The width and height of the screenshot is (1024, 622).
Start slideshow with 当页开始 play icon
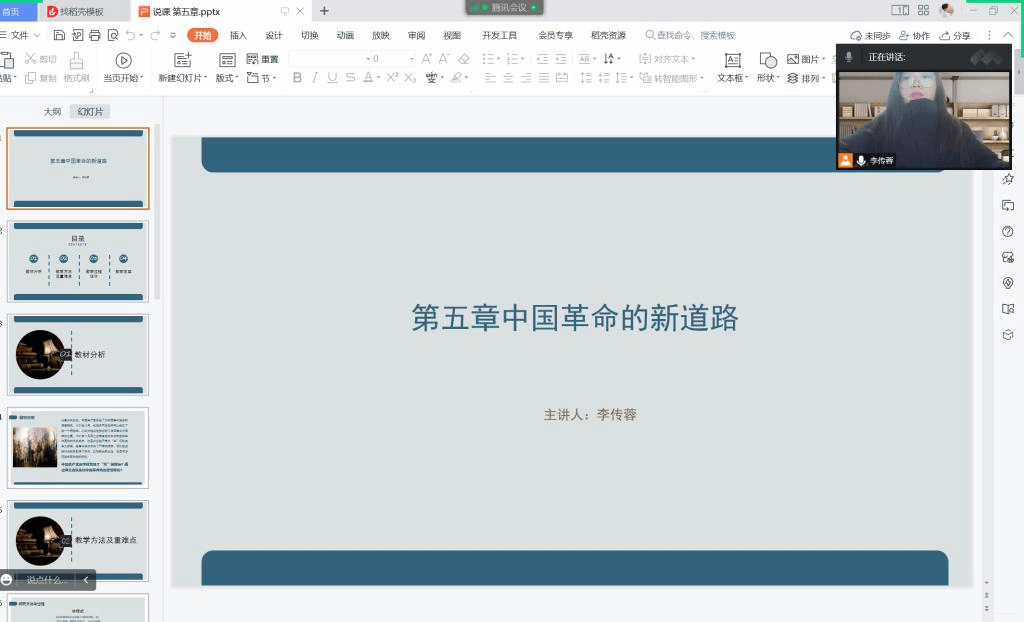[x=123, y=60]
